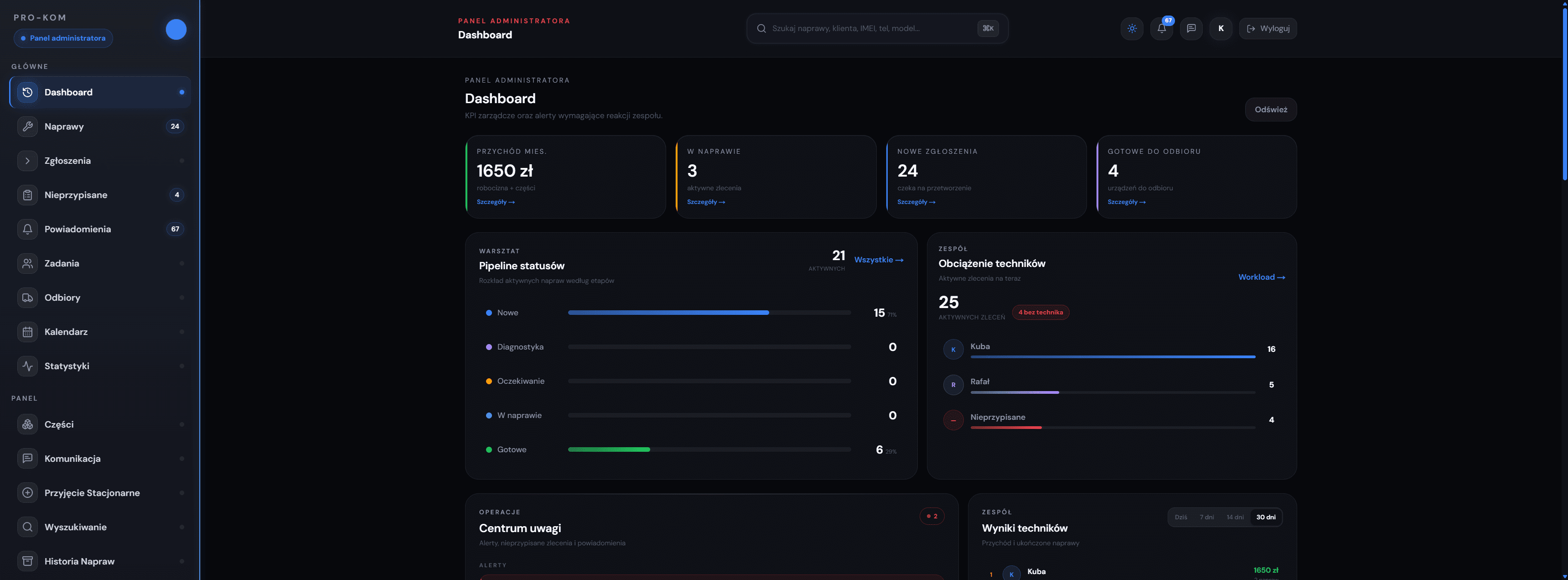The image size is (1568, 580).
Task: Open Kalendarz calendar icon
Action: (x=27, y=331)
